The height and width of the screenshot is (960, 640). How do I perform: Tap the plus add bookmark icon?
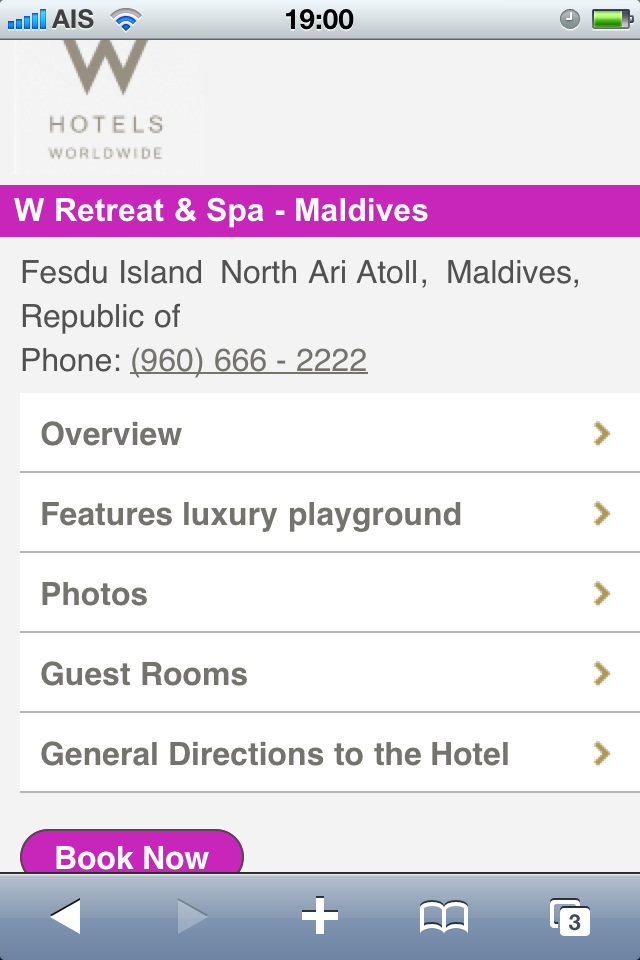[320, 916]
